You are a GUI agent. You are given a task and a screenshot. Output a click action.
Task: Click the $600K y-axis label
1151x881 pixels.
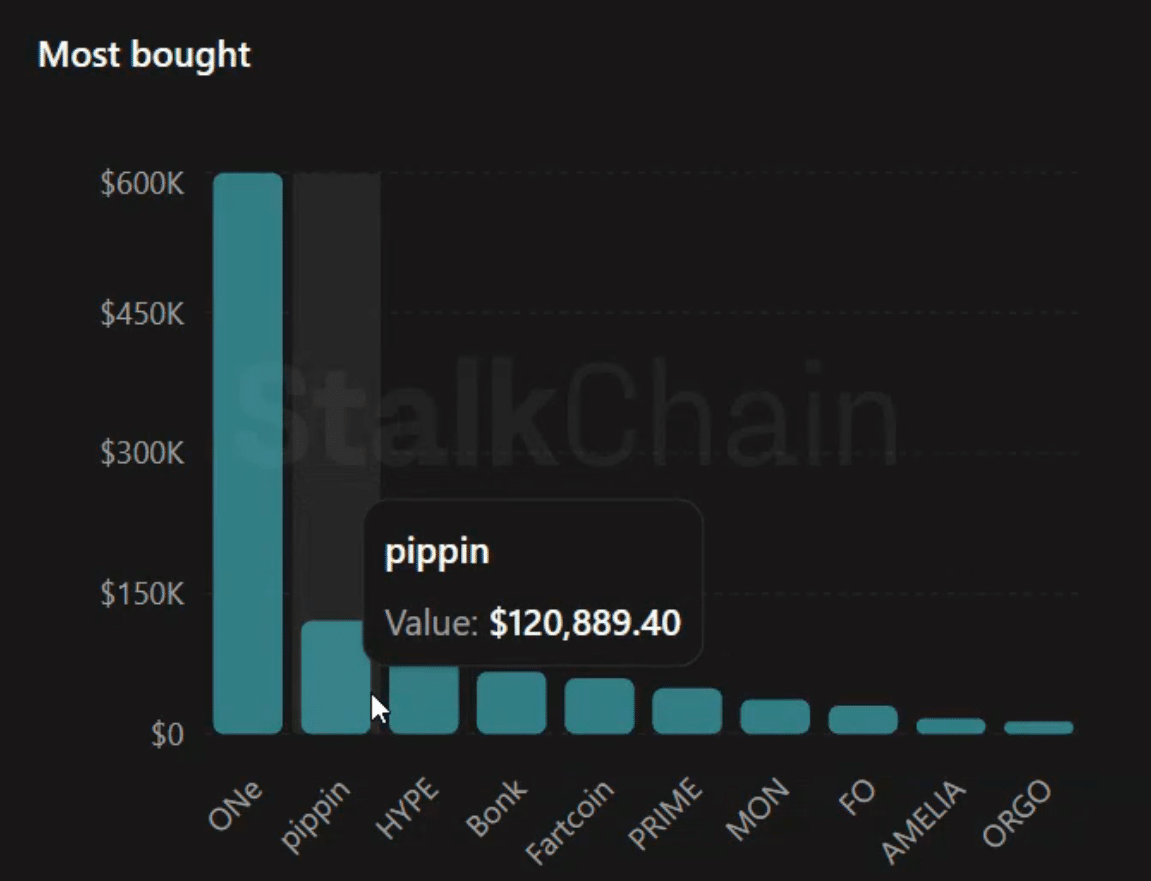pyautogui.click(x=142, y=184)
